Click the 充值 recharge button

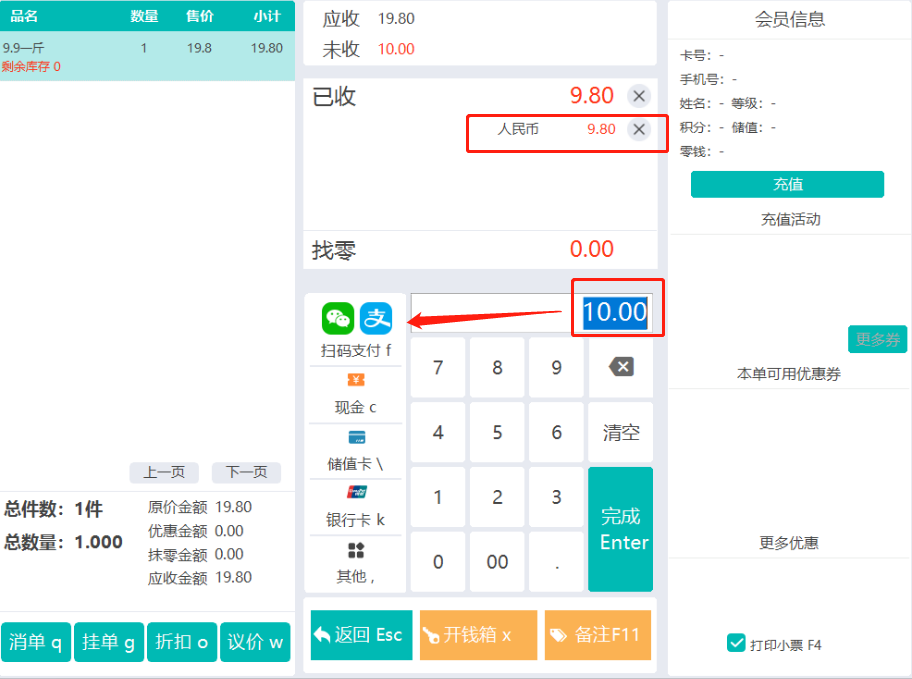[x=788, y=184]
